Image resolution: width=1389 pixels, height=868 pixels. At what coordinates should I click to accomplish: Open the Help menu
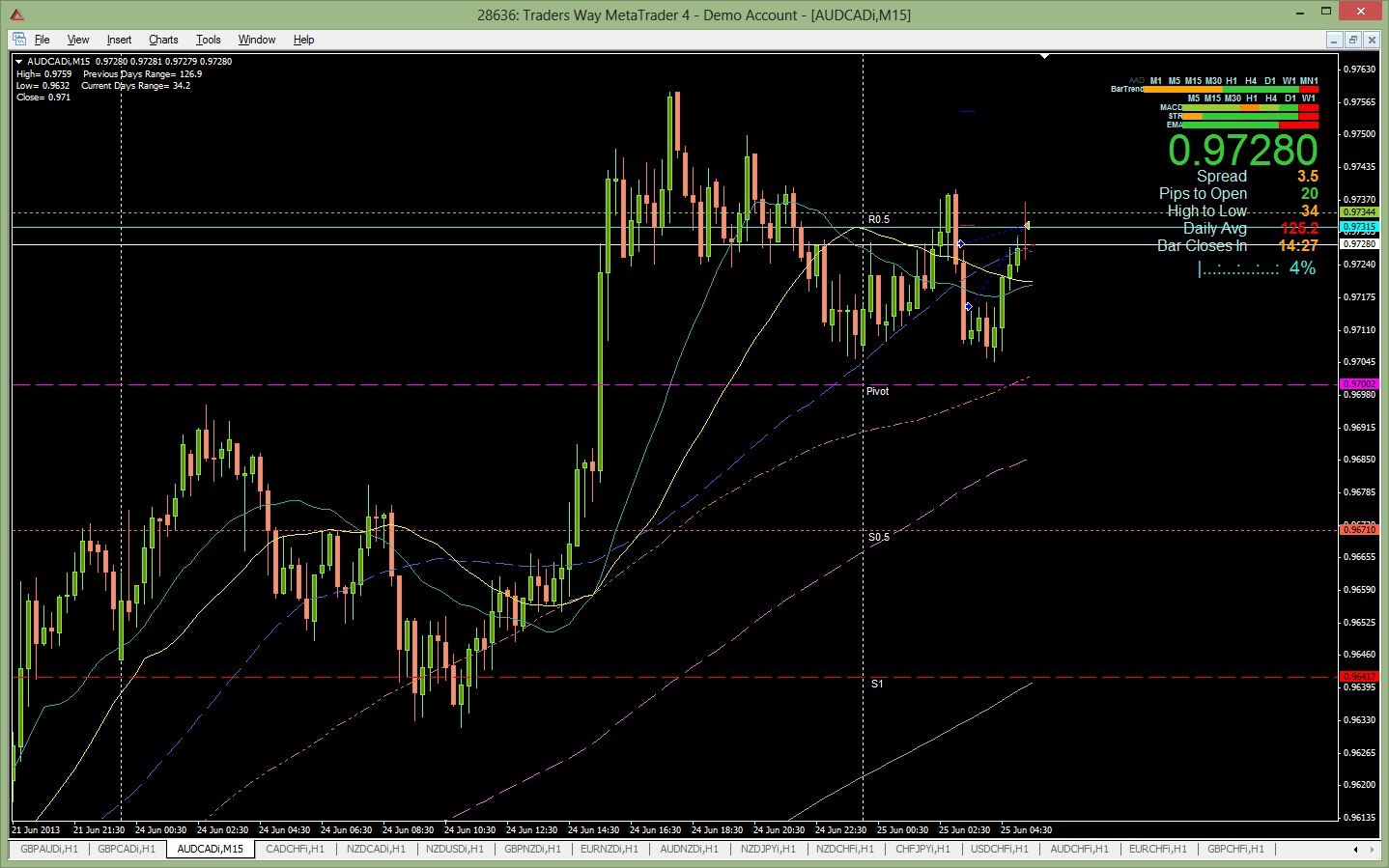coord(303,40)
